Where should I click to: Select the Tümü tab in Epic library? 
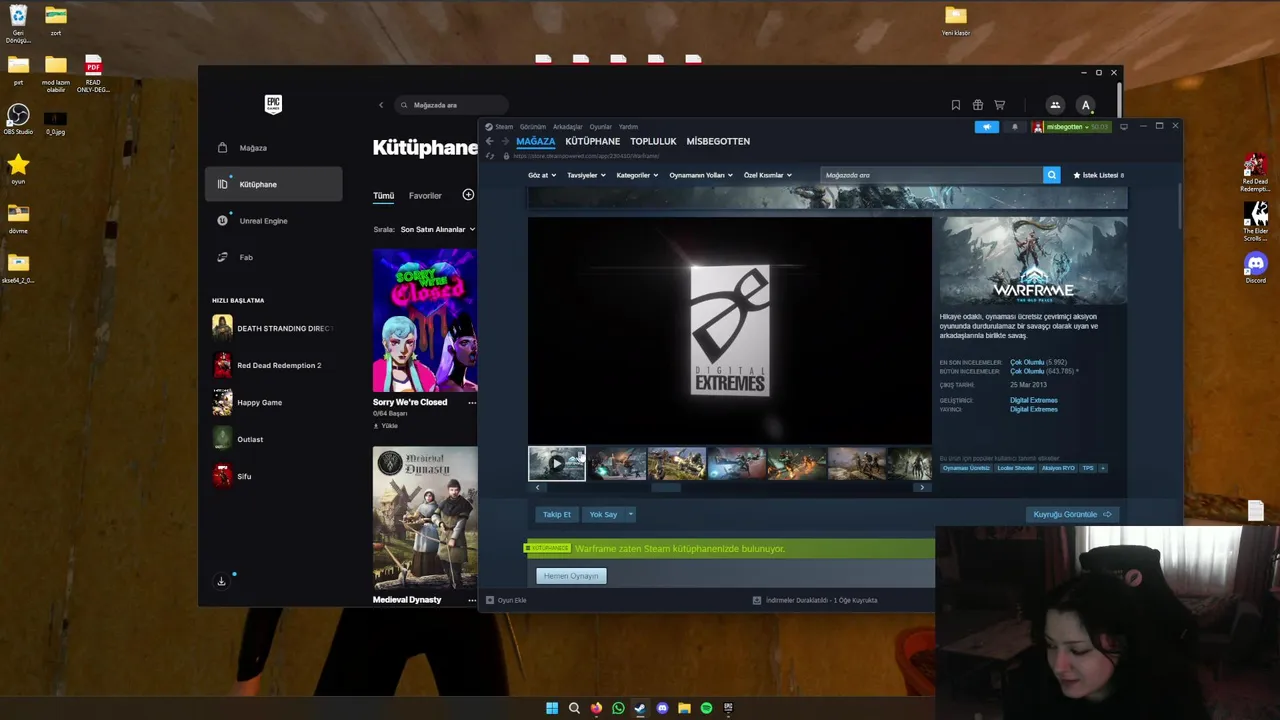coord(384,196)
